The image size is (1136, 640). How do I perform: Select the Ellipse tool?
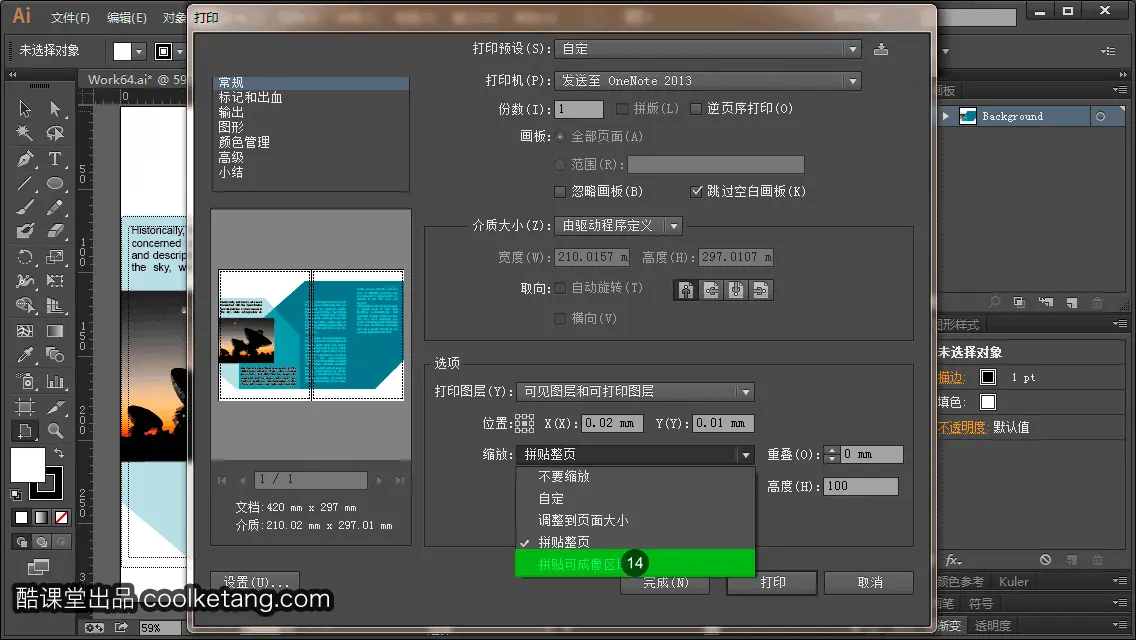[x=55, y=183]
